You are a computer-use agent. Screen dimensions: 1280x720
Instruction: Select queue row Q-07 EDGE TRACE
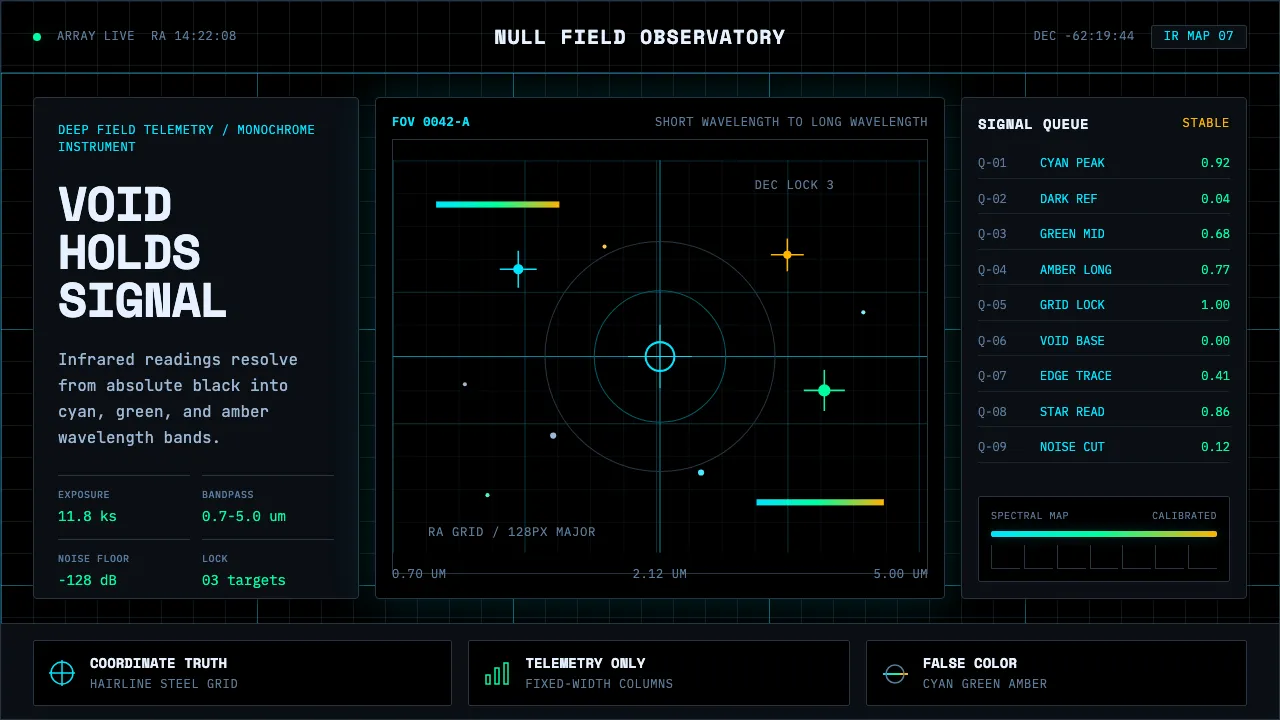click(1104, 376)
